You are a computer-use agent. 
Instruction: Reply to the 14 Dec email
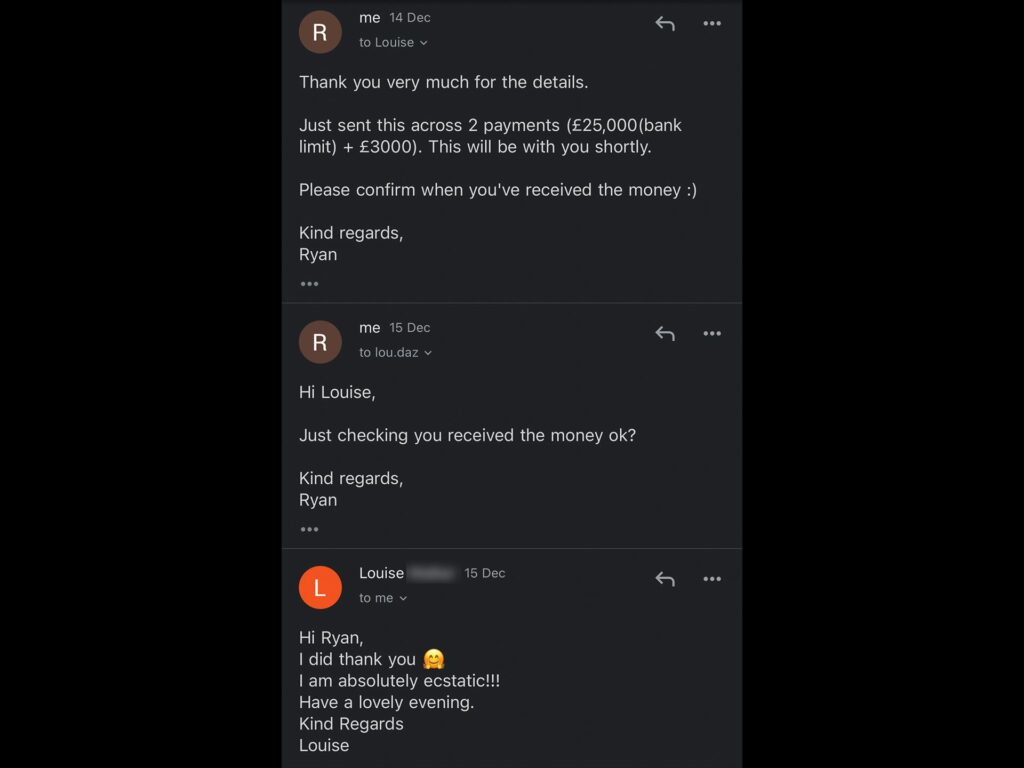[665, 24]
